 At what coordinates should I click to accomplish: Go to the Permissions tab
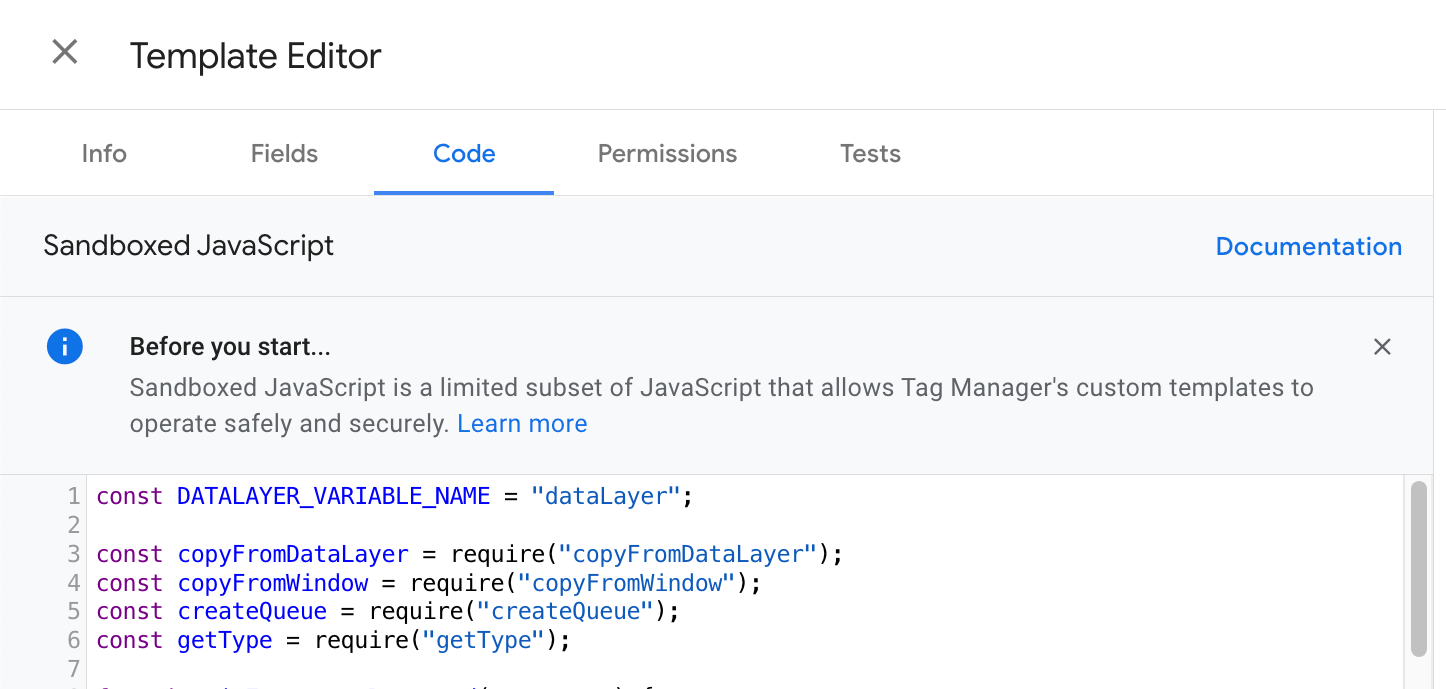point(667,154)
